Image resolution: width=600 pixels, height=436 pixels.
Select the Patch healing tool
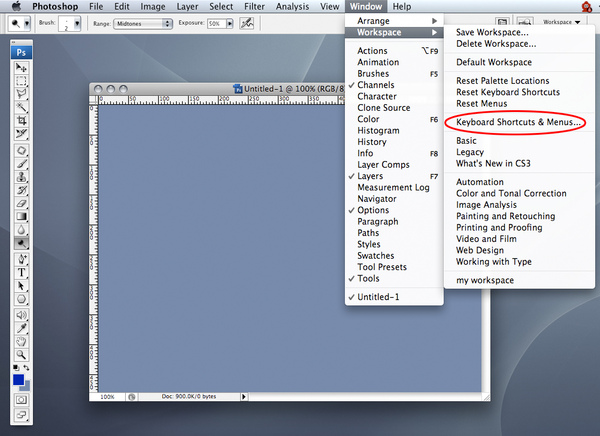pyautogui.click(x=21, y=150)
